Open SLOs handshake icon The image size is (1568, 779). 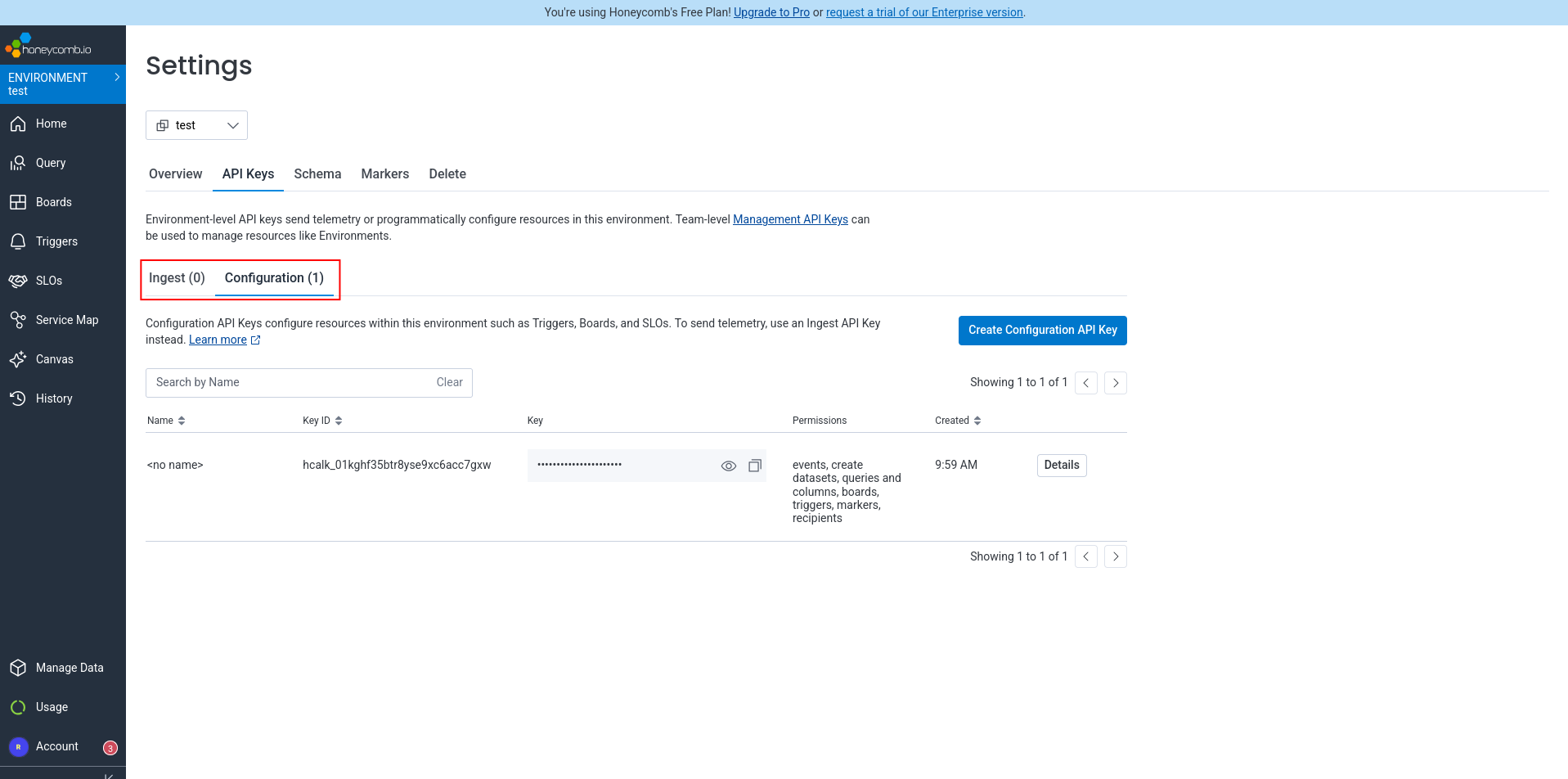[x=18, y=281]
